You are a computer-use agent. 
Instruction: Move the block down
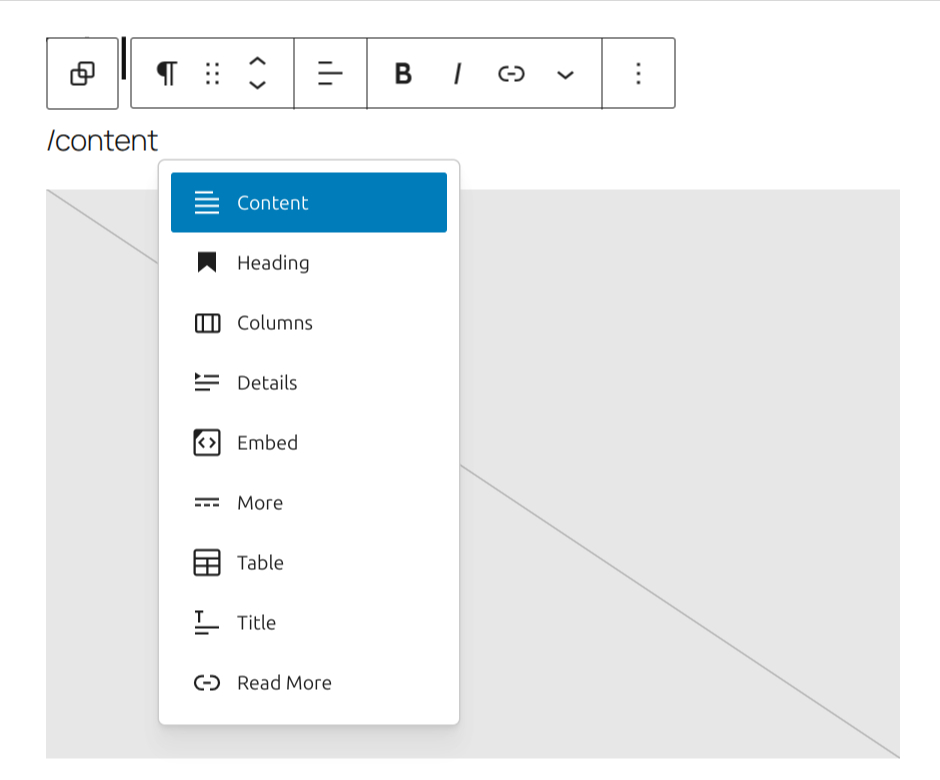point(257,84)
